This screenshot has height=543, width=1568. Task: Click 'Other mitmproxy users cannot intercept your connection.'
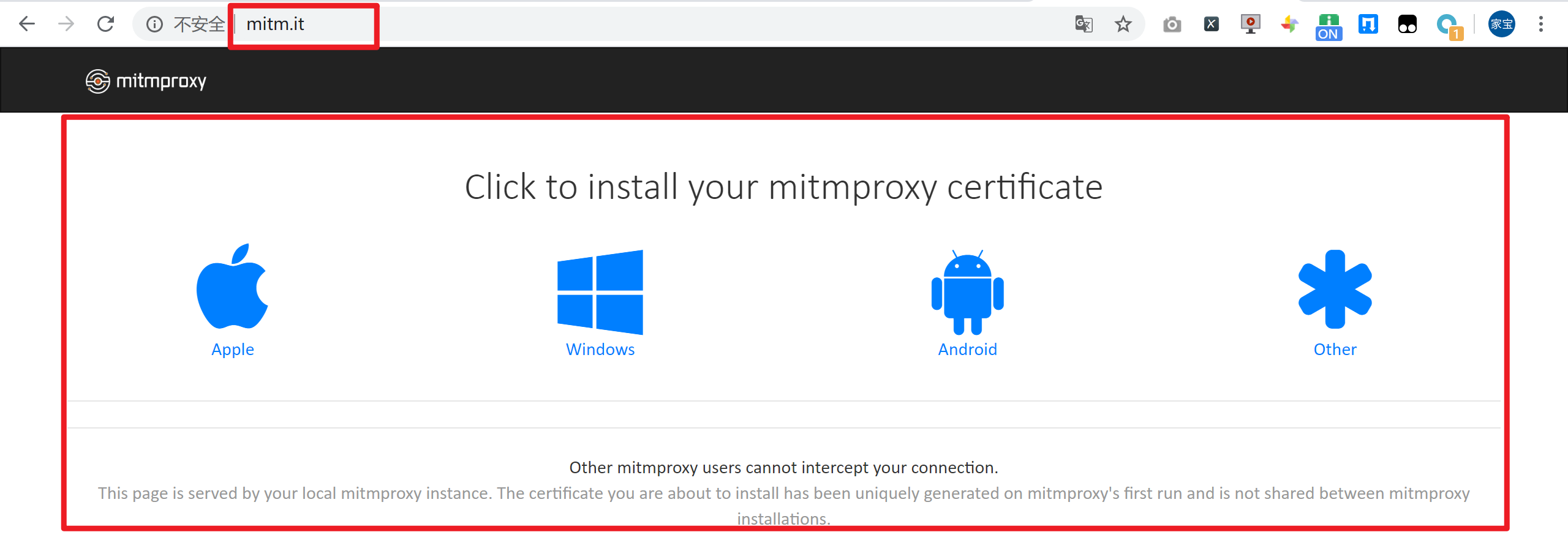point(784,468)
